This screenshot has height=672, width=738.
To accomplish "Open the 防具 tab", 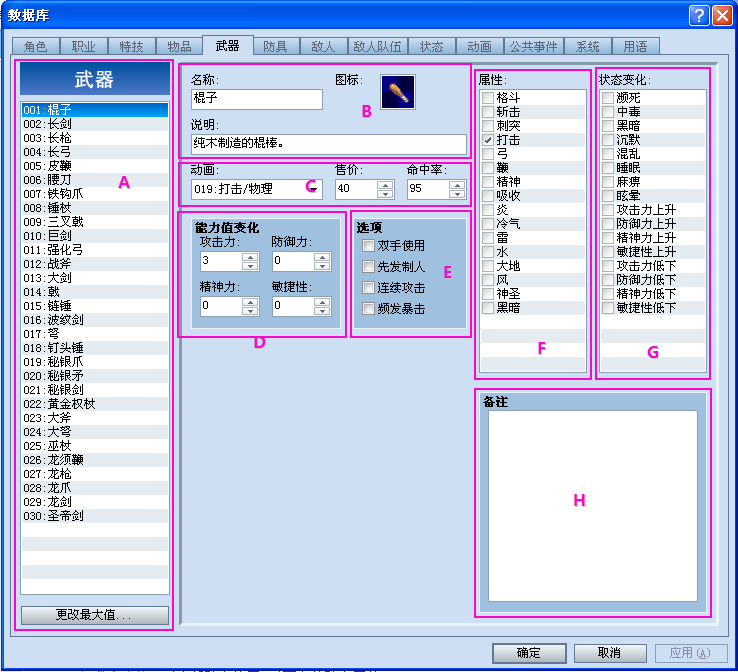I will click(275, 46).
